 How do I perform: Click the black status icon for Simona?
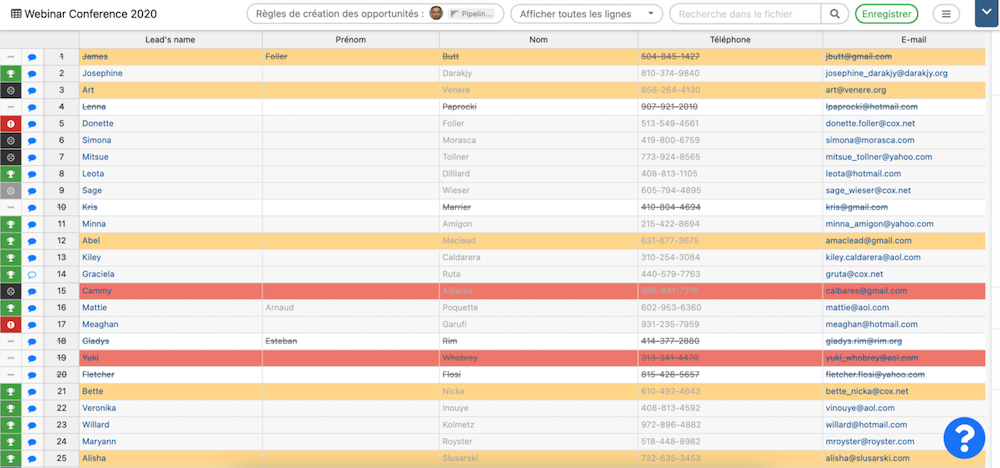pos(10,140)
